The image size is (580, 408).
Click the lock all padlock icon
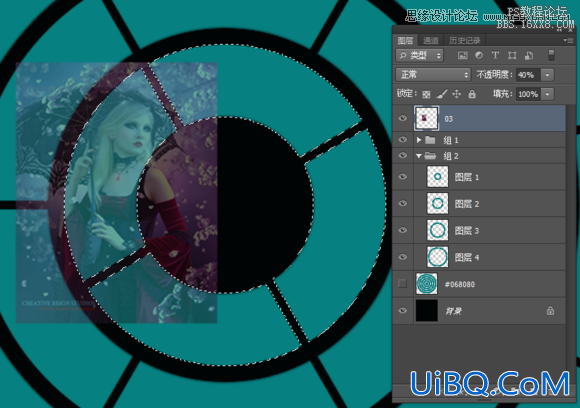point(472,94)
